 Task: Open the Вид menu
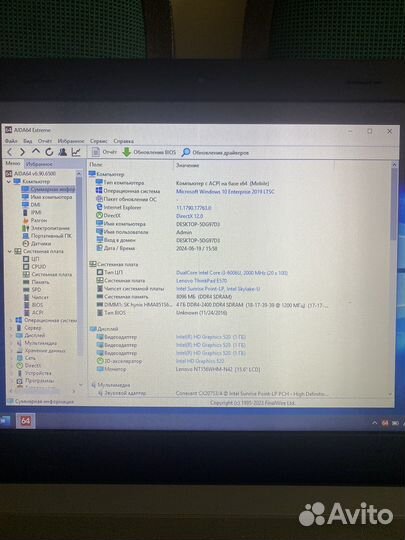[28, 141]
